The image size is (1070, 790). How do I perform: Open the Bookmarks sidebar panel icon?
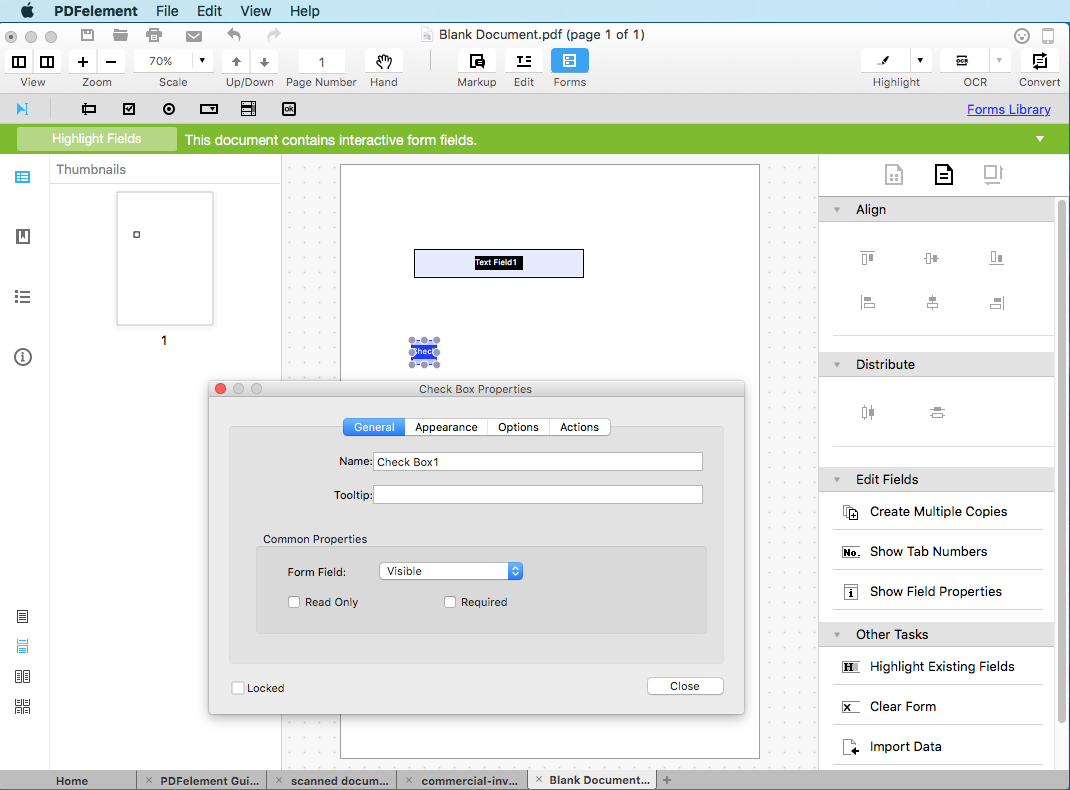point(23,237)
